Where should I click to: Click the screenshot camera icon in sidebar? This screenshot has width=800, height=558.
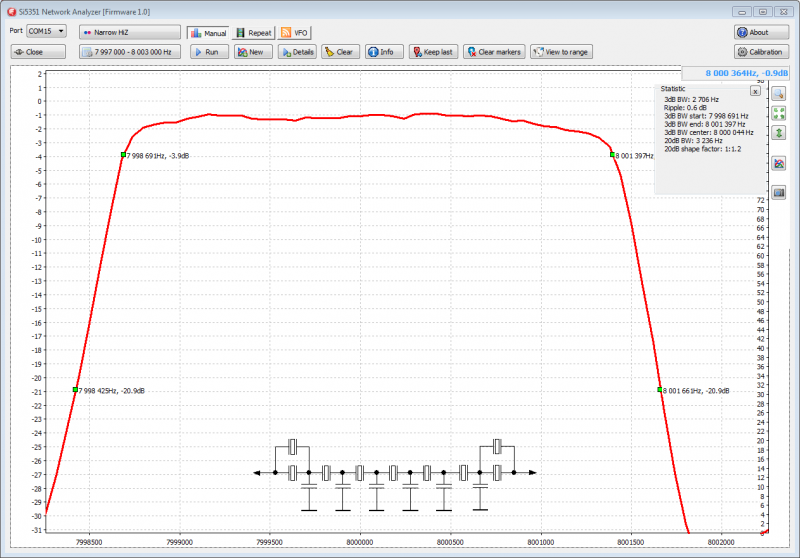click(x=779, y=192)
